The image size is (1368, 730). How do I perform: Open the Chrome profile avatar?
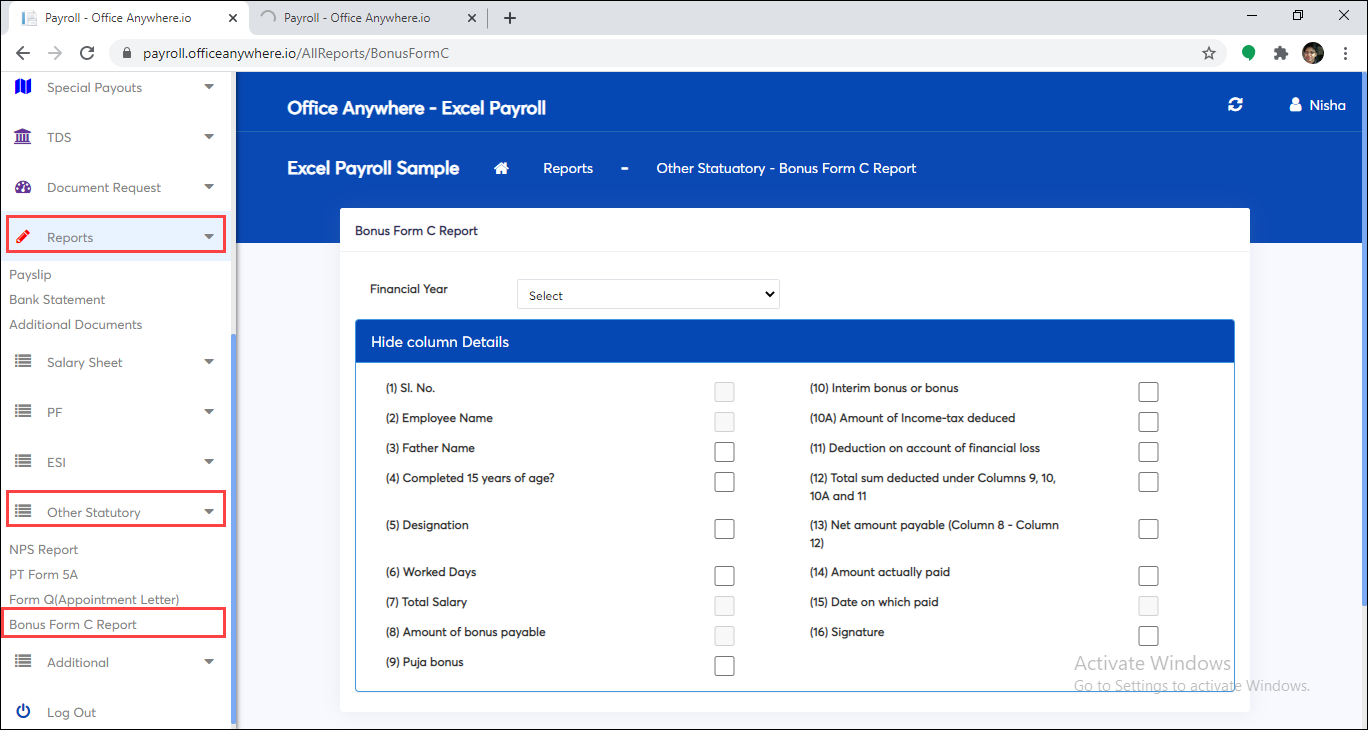coord(1313,53)
